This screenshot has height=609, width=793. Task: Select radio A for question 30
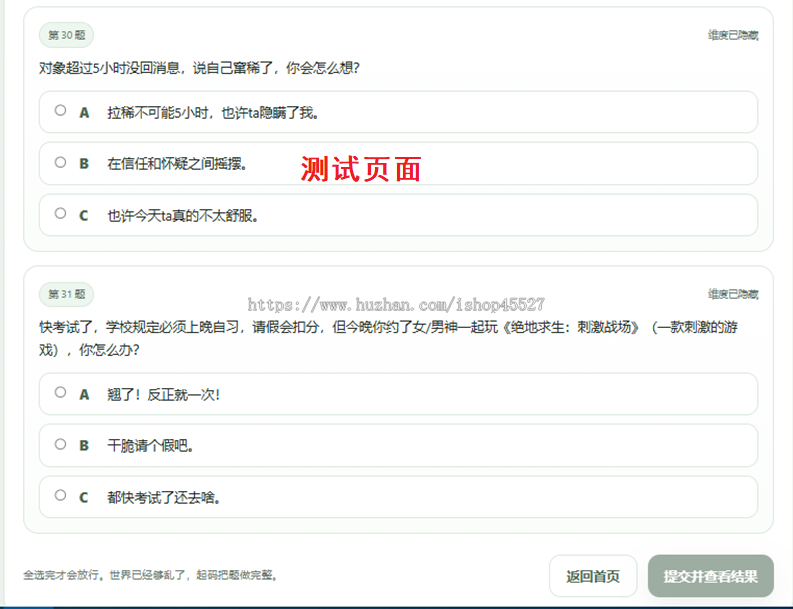point(60,110)
